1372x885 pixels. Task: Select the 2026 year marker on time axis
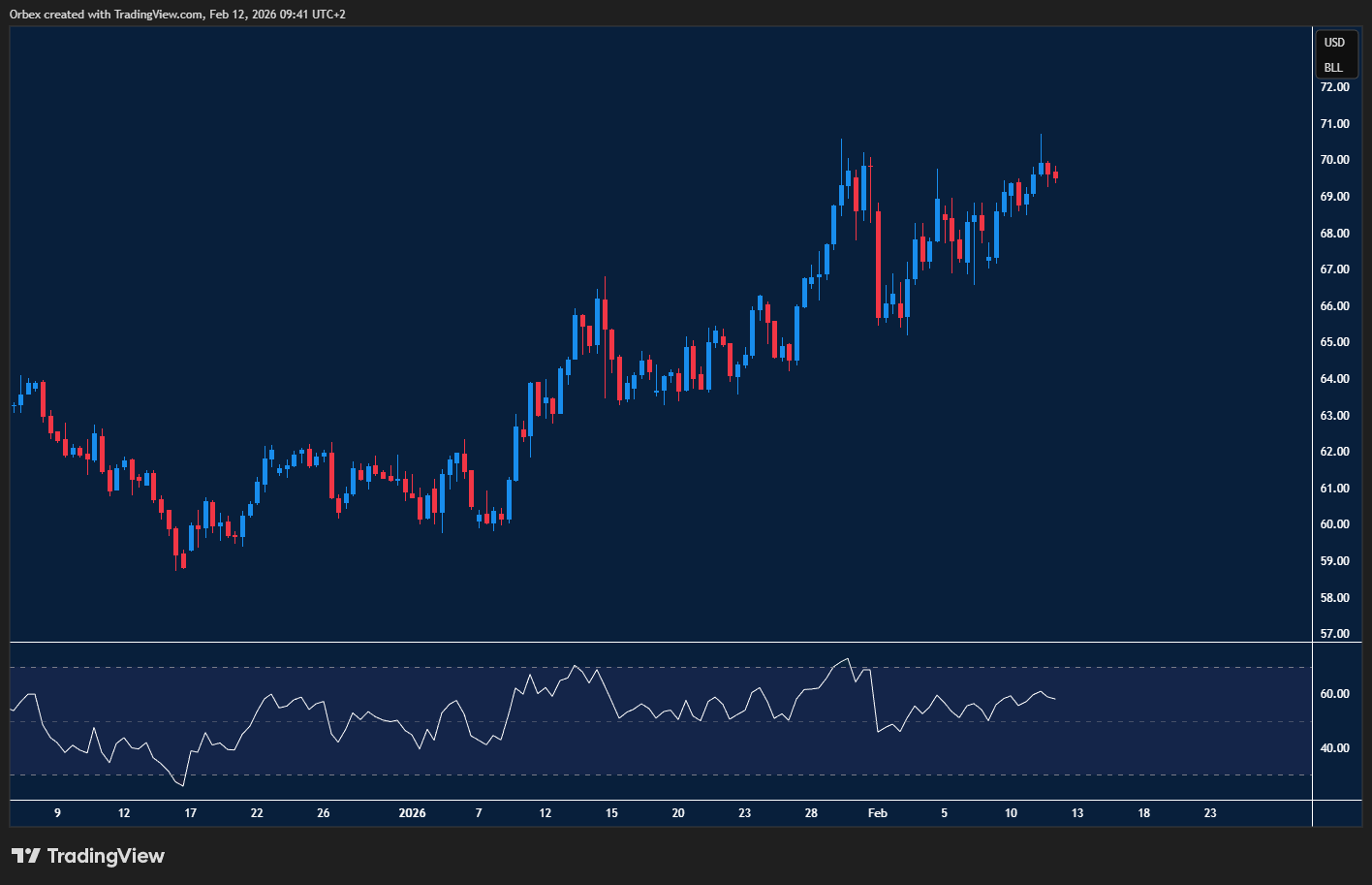(412, 813)
